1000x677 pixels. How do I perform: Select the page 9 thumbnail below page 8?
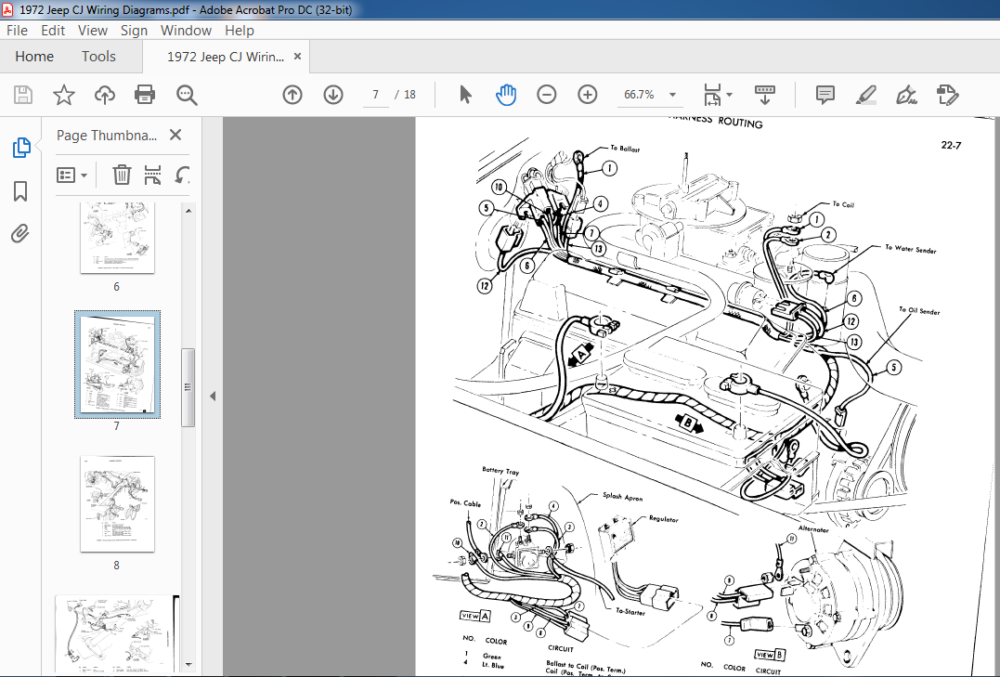pyautogui.click(x=117, y=635)
